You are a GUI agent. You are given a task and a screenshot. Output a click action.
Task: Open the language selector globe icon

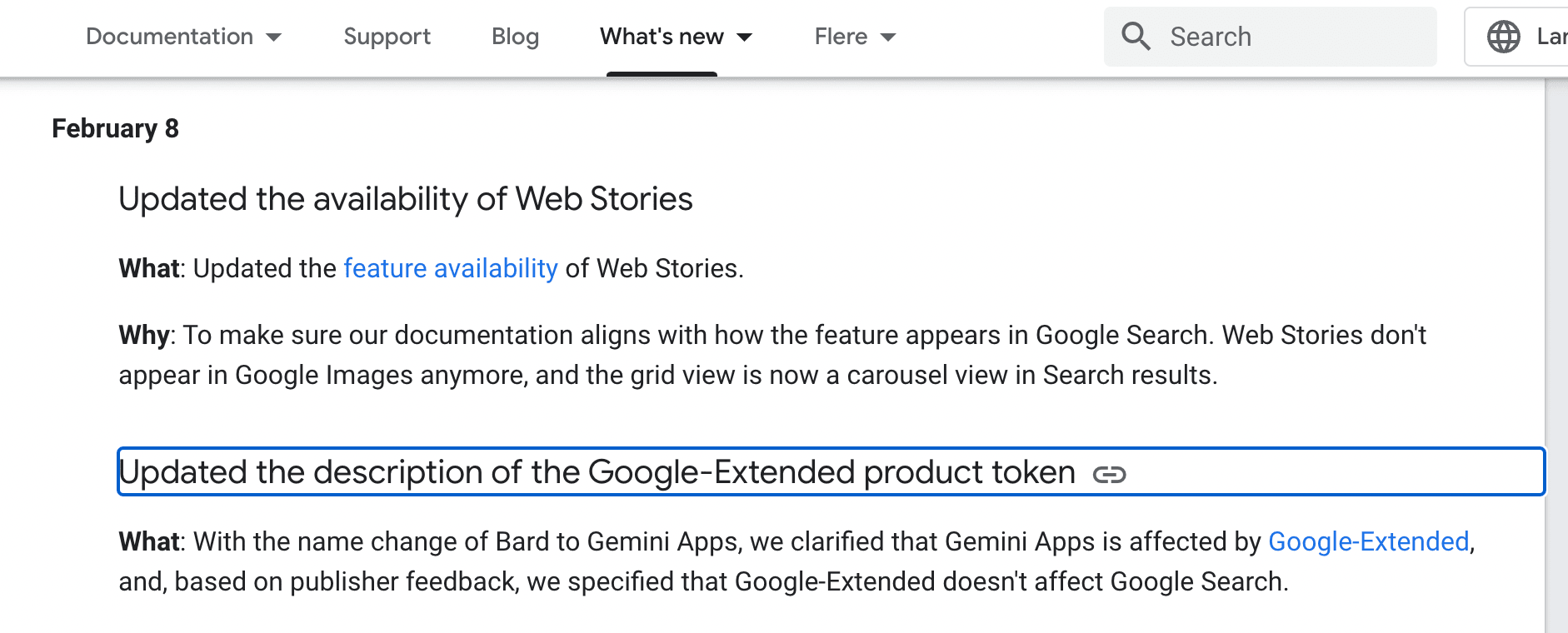point(1505,37)
